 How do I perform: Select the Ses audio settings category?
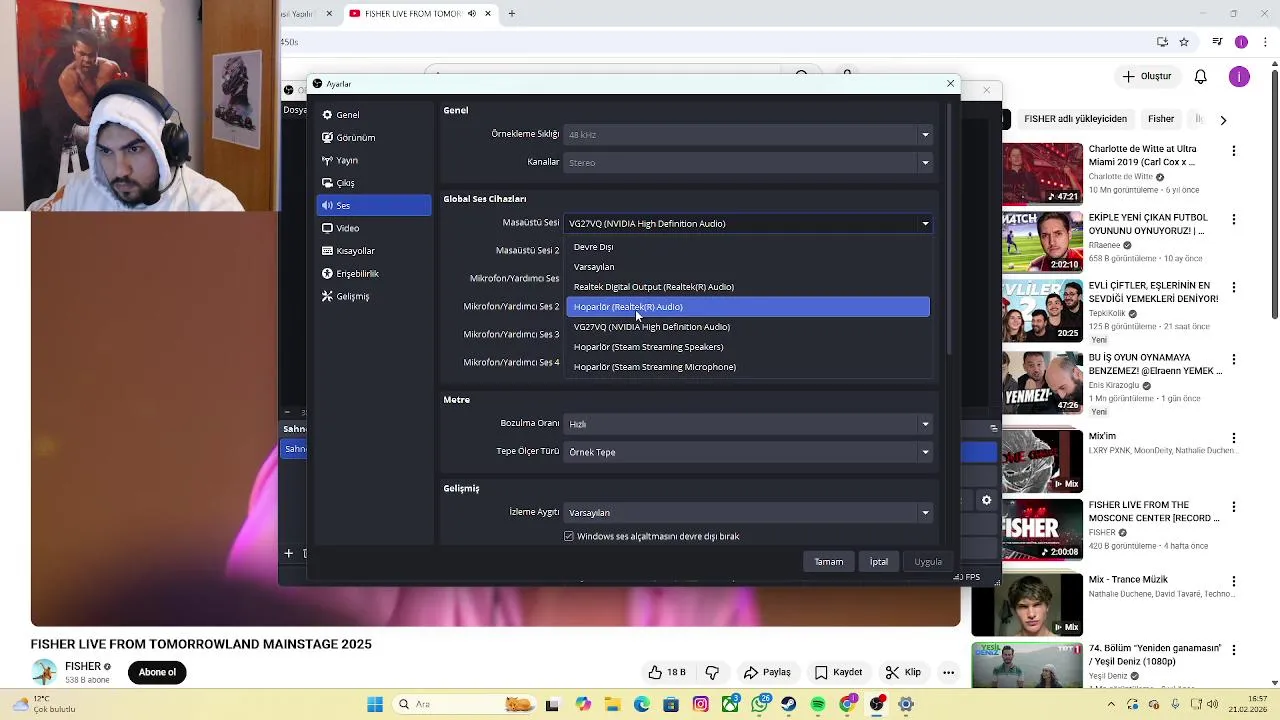(x=373, y=205)
